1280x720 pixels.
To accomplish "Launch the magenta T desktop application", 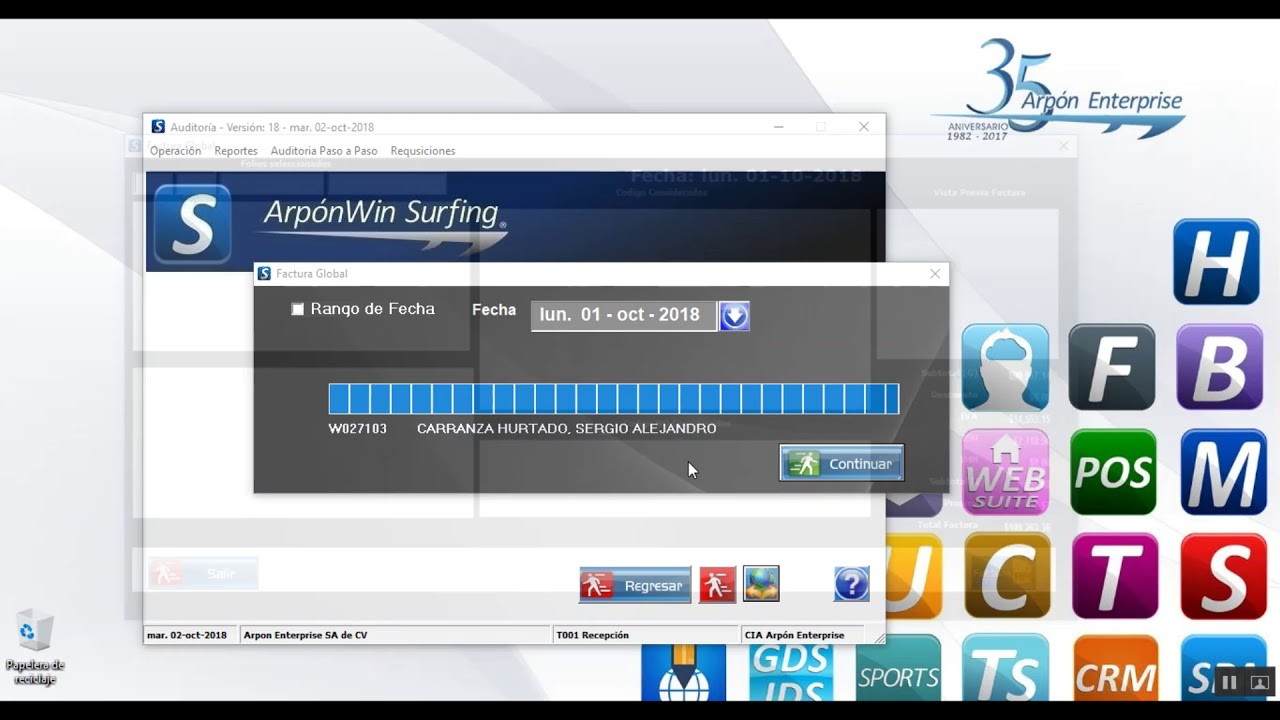I will tap(1115, 576).
